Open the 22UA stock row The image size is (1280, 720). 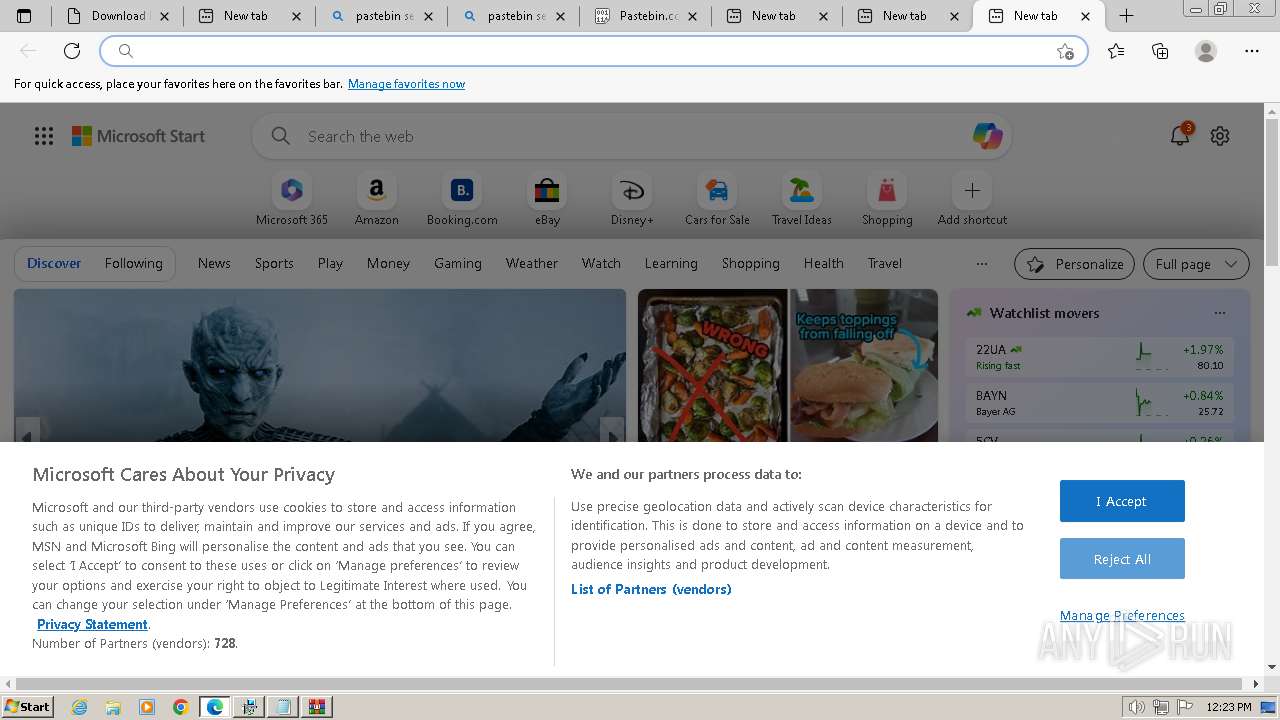1099,357
